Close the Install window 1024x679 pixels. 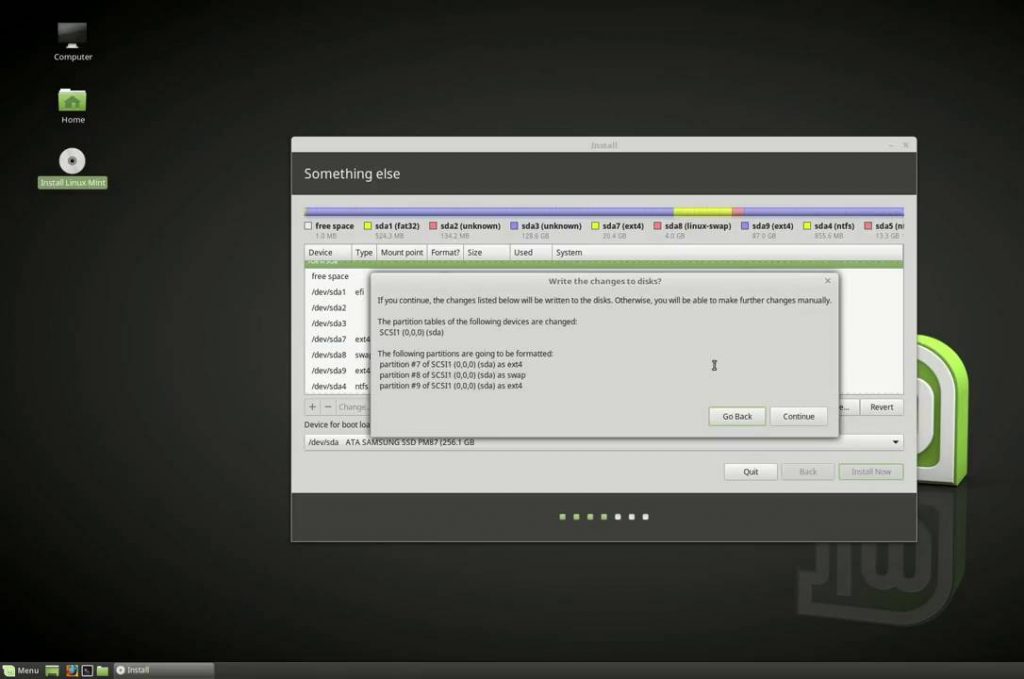(905, 145)
